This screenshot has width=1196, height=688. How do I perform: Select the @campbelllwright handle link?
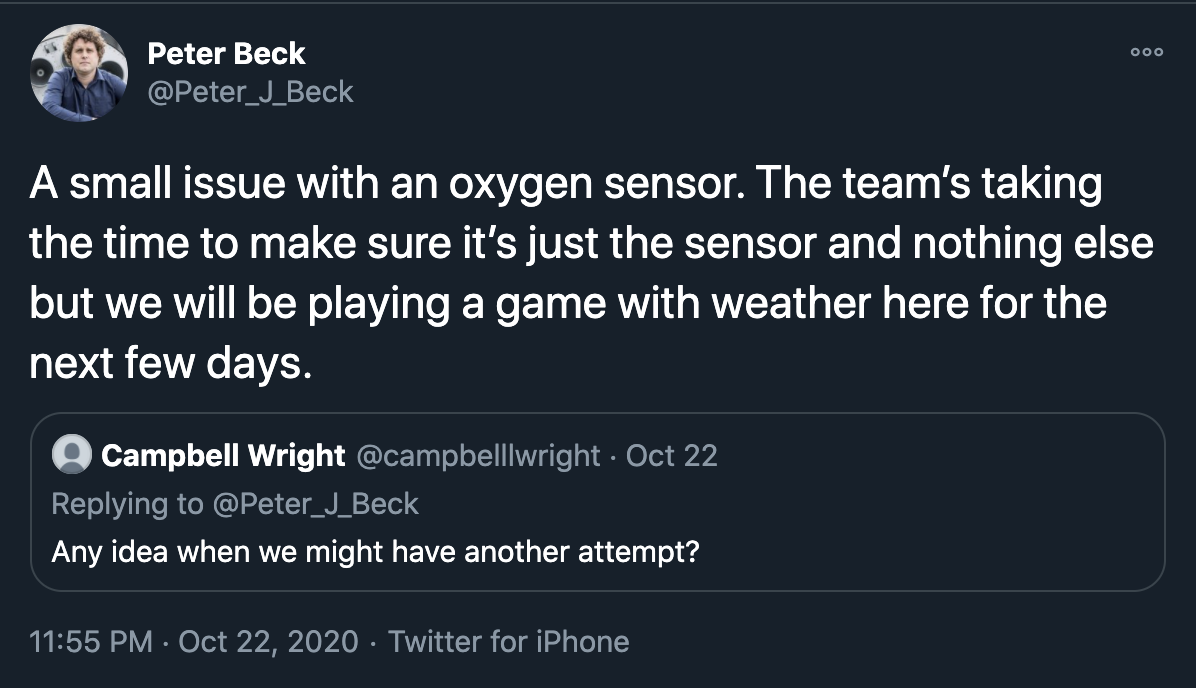pyautogui.click(x=478, y=456)
